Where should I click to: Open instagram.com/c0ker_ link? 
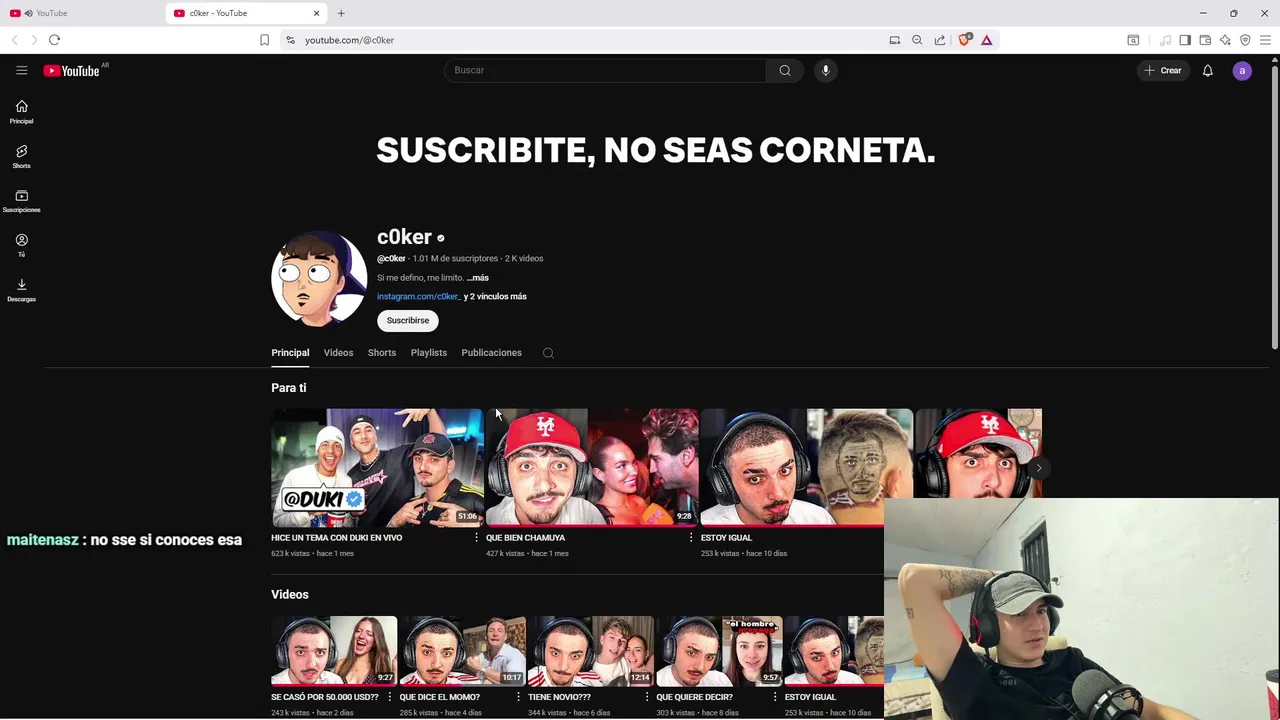418,296
